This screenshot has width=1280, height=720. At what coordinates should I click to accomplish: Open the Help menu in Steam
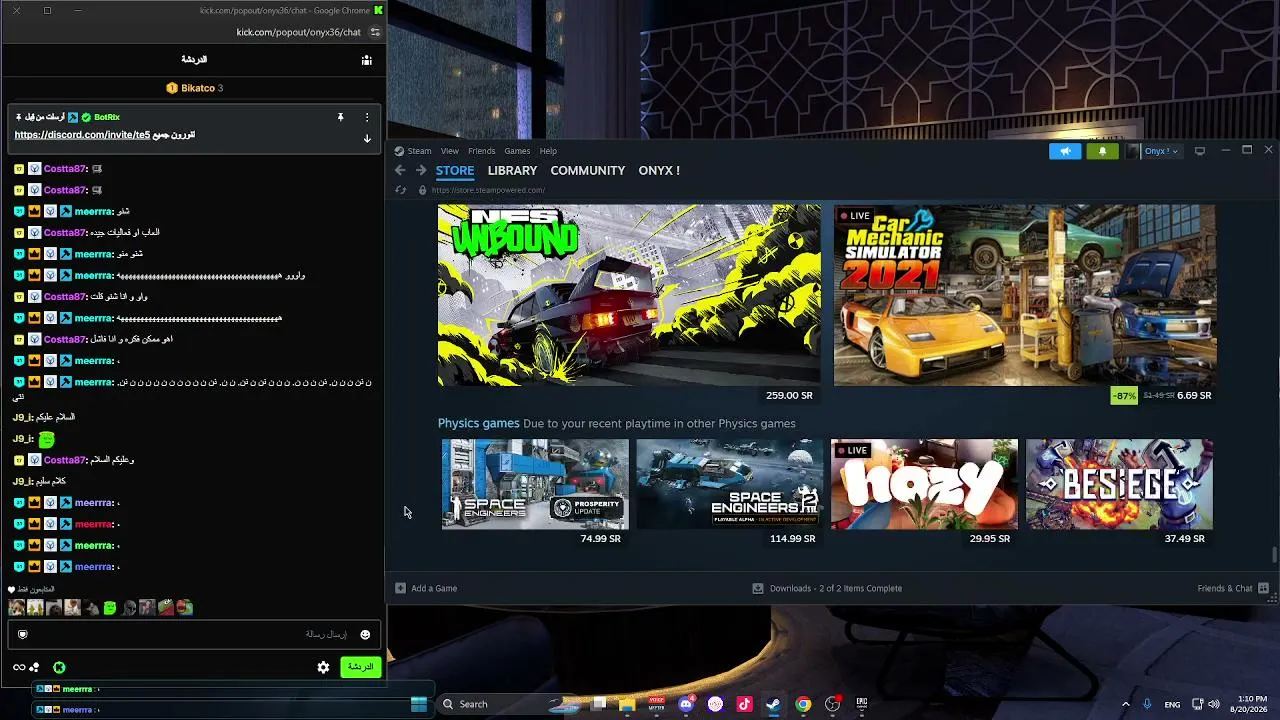(x=548, y=151)
